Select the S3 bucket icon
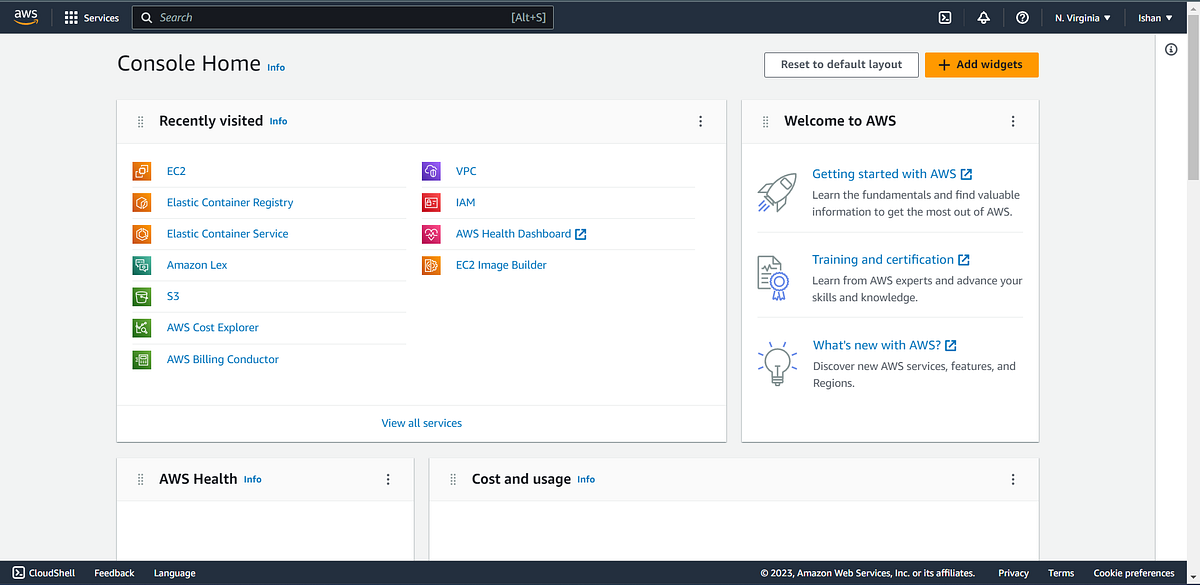Screen dimensions: 1200x585 coord(141,296)
